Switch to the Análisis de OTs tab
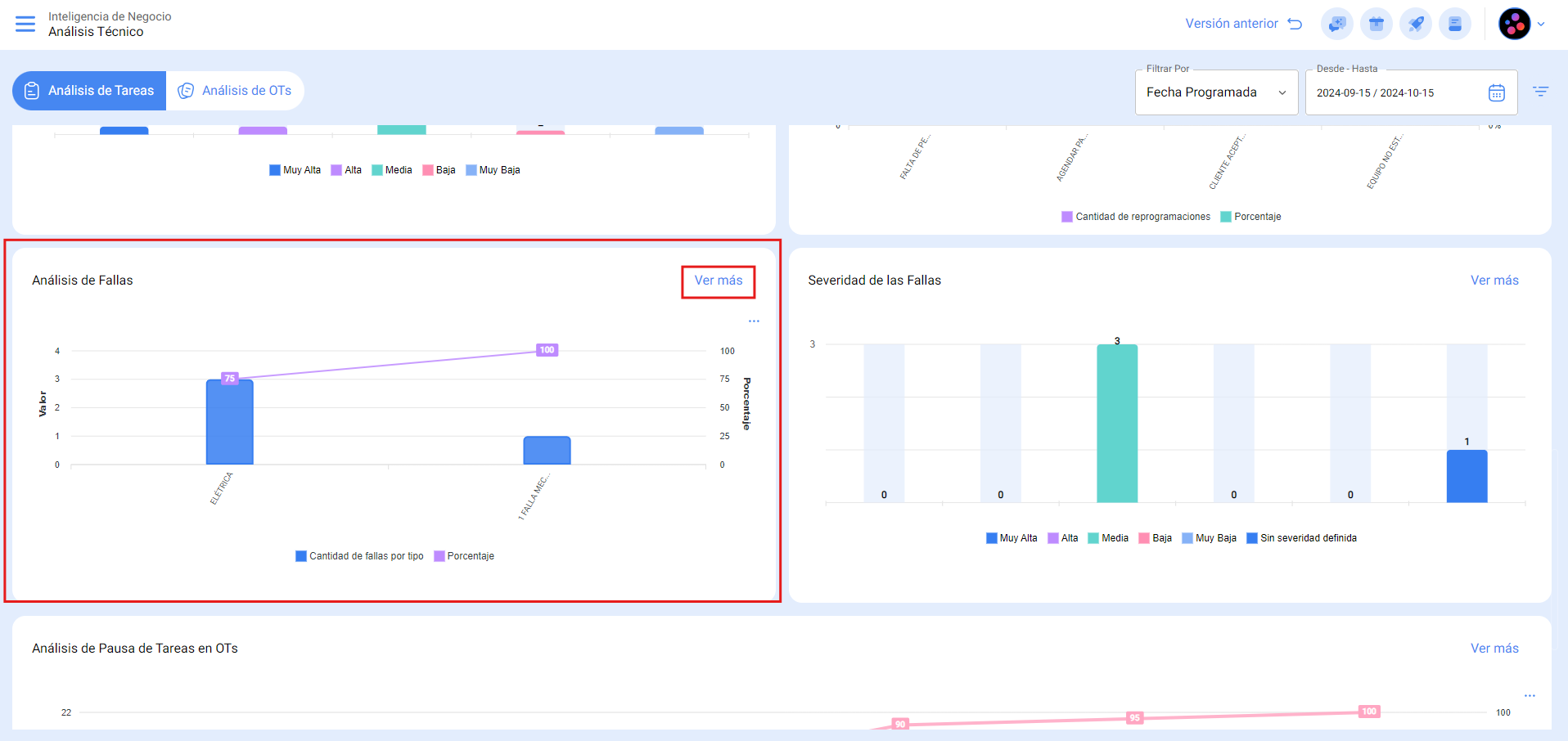This screenshot has width=1568, height=741. click(236, 91)
